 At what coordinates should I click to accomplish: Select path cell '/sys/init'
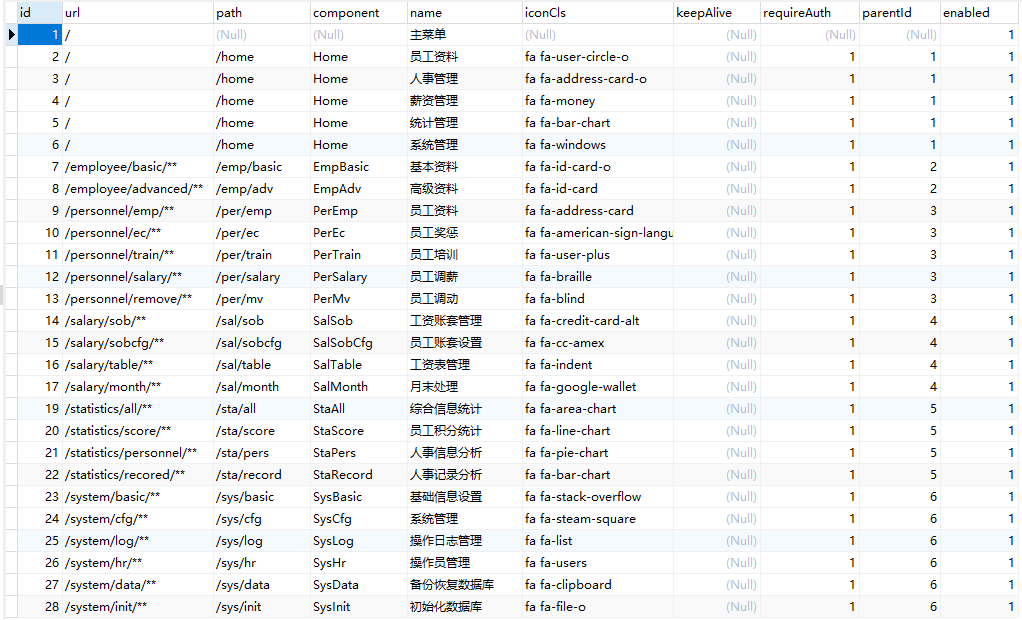pos(261,607)
